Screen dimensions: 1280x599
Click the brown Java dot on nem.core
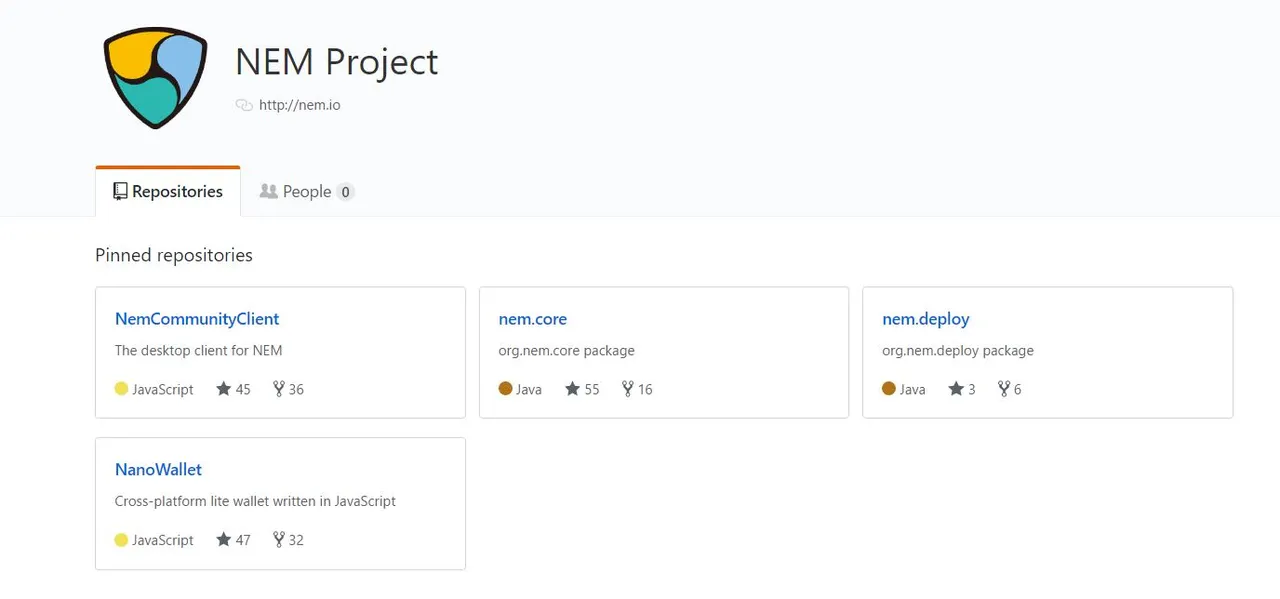click(505, 389)
